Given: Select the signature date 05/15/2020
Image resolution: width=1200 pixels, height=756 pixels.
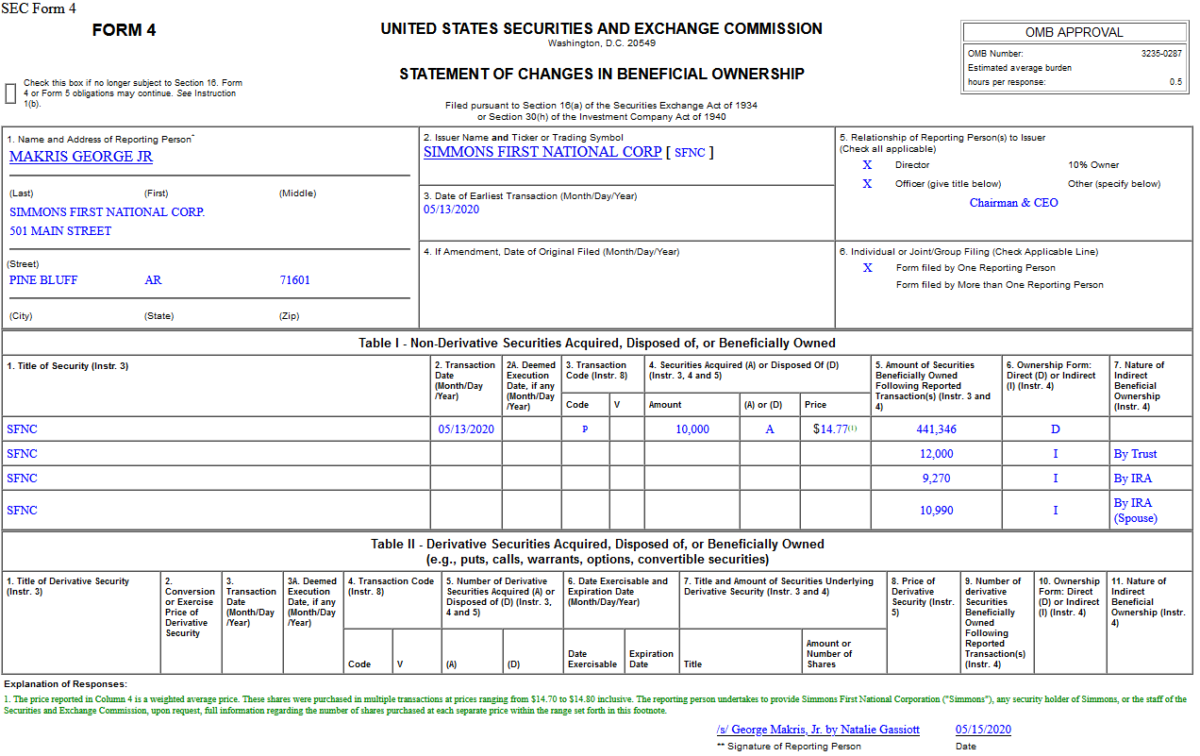Looking at the screenshot, I should click(x=984, y=730).
